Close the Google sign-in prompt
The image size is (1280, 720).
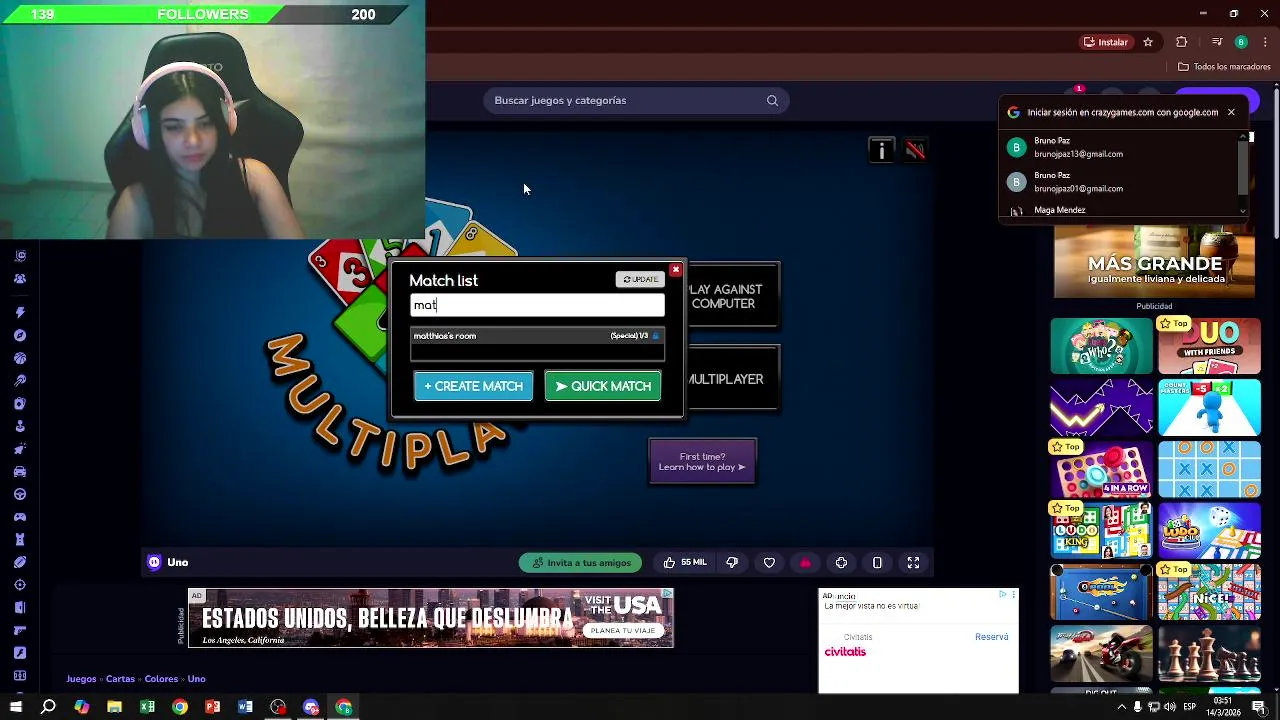coord(1231,112)
